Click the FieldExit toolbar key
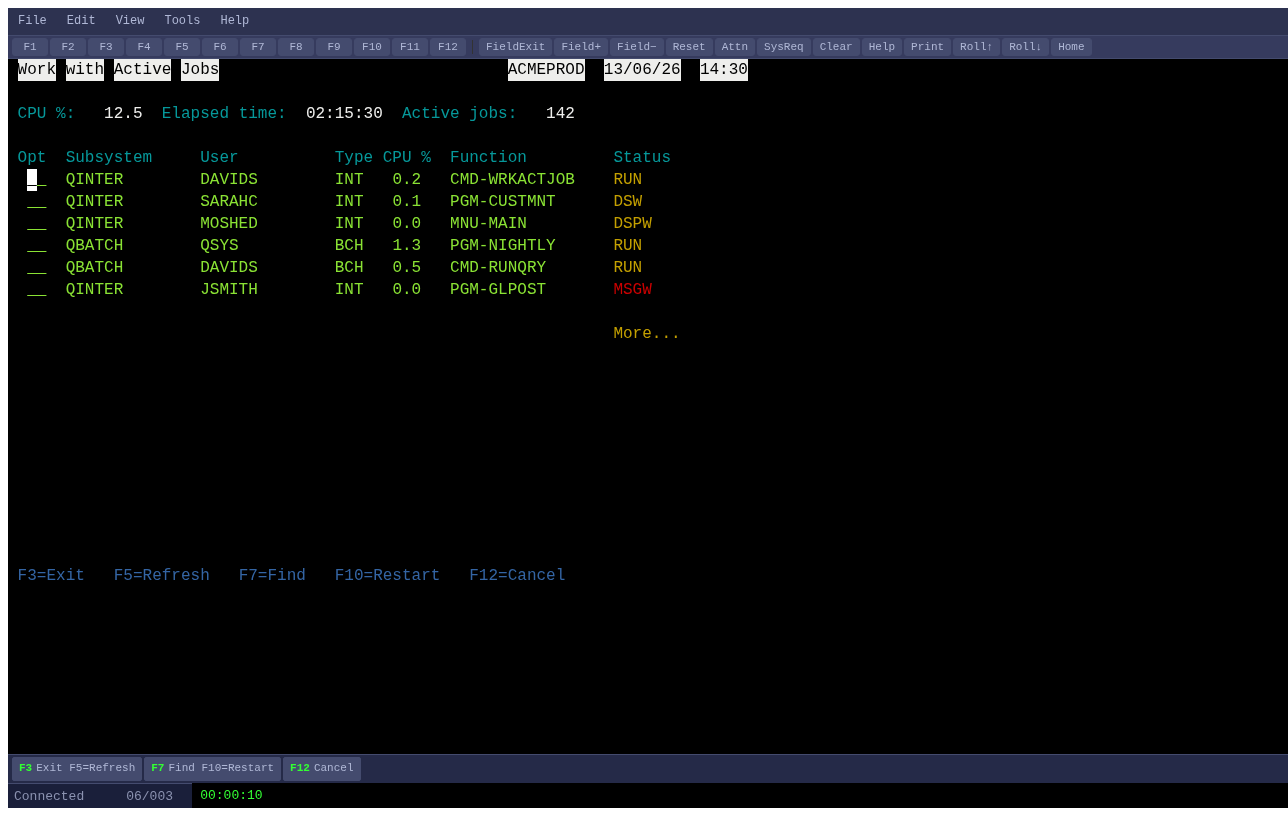Viewport: 1288px width, 816px height. tap(516, 47)
